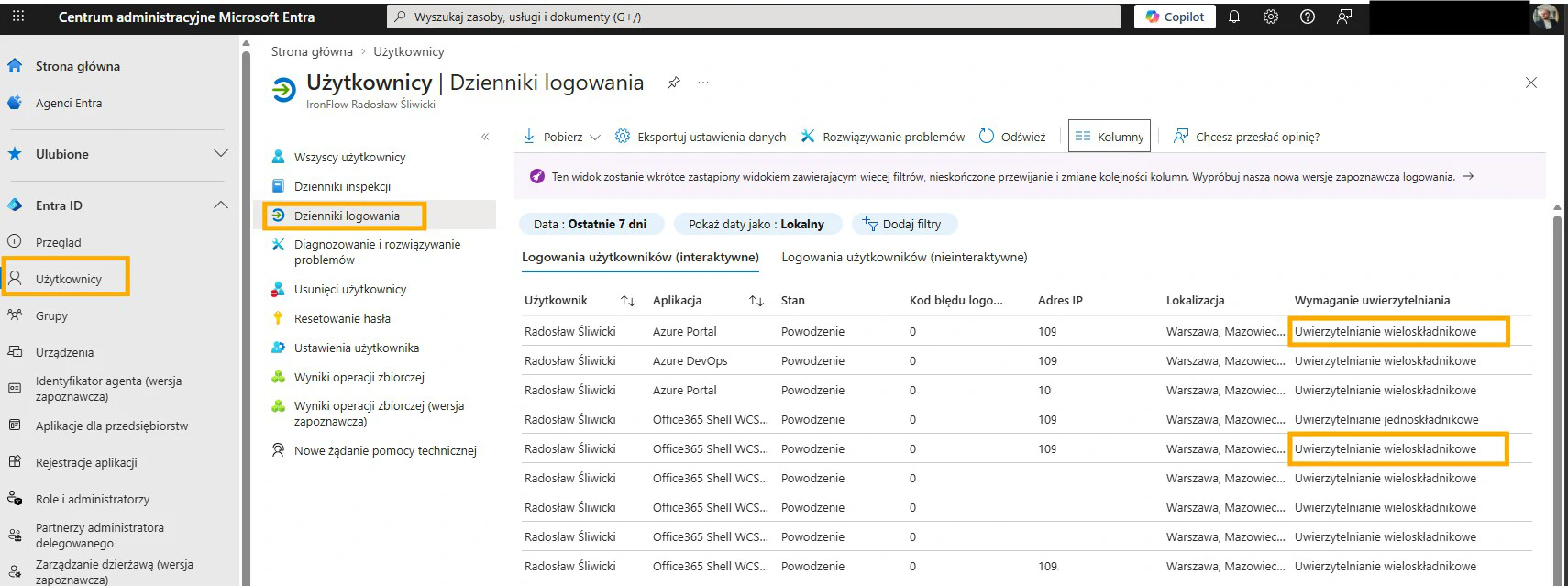Switch to Logowania użytkowników (interaktywne) tab
The width and height of the screenshot is (1568, 586).
[640, 258]
